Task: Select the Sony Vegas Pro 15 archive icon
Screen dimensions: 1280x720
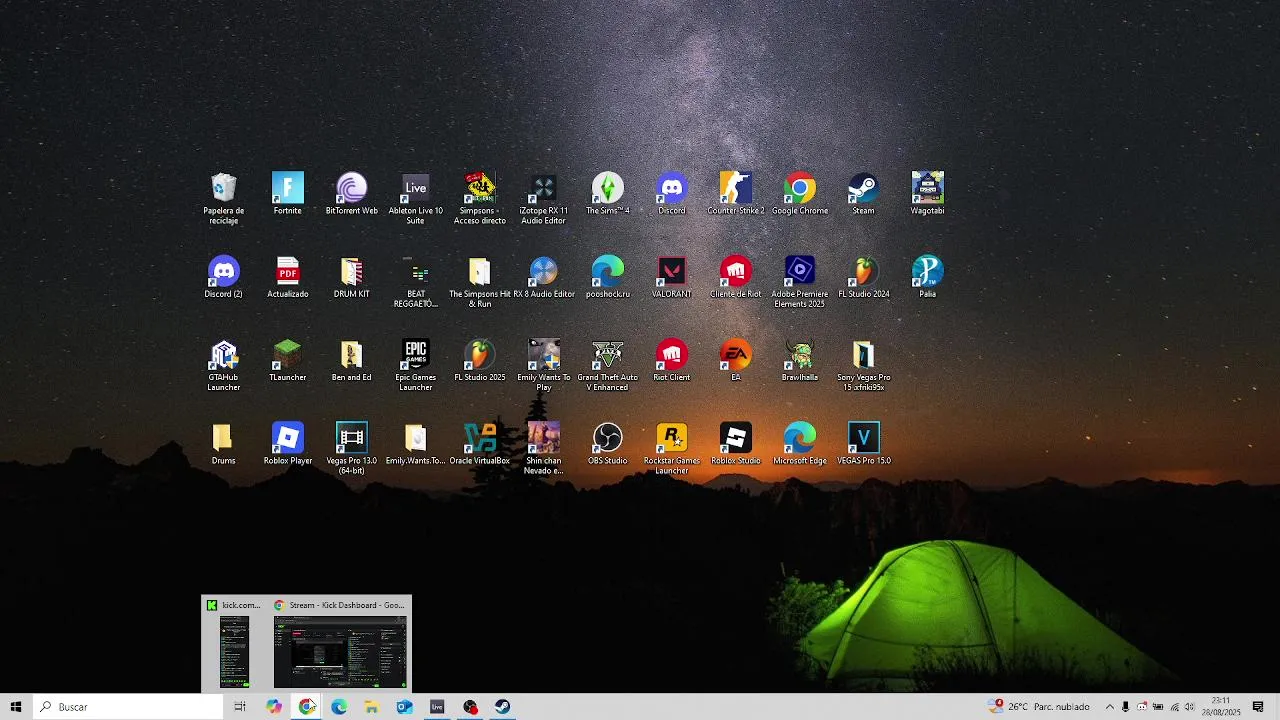Action: click(864, 365)
